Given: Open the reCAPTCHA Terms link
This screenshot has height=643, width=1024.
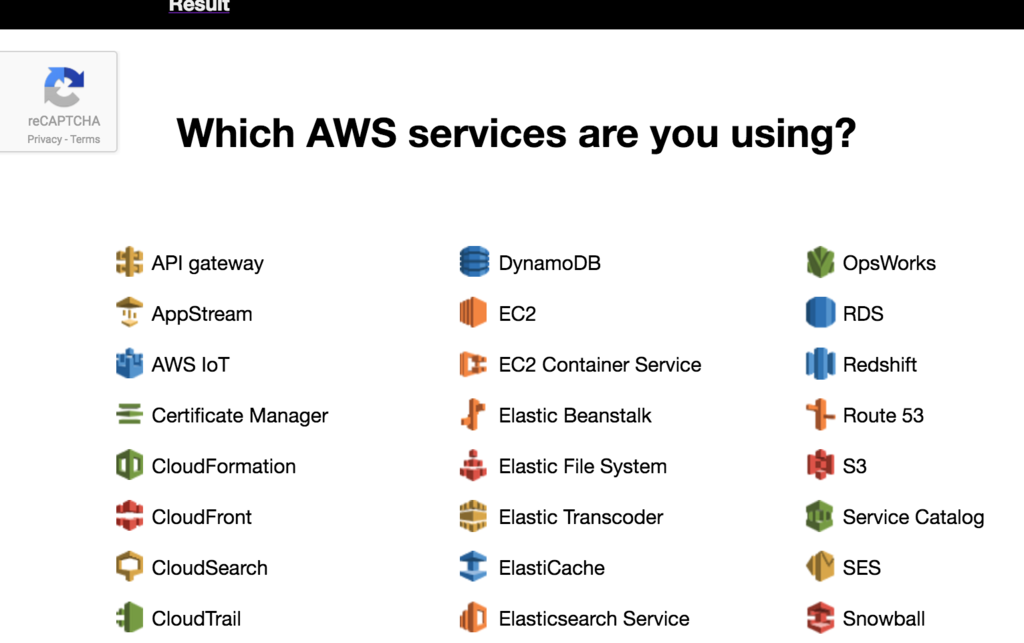Looking at the screenshot, I should (84, 139).
